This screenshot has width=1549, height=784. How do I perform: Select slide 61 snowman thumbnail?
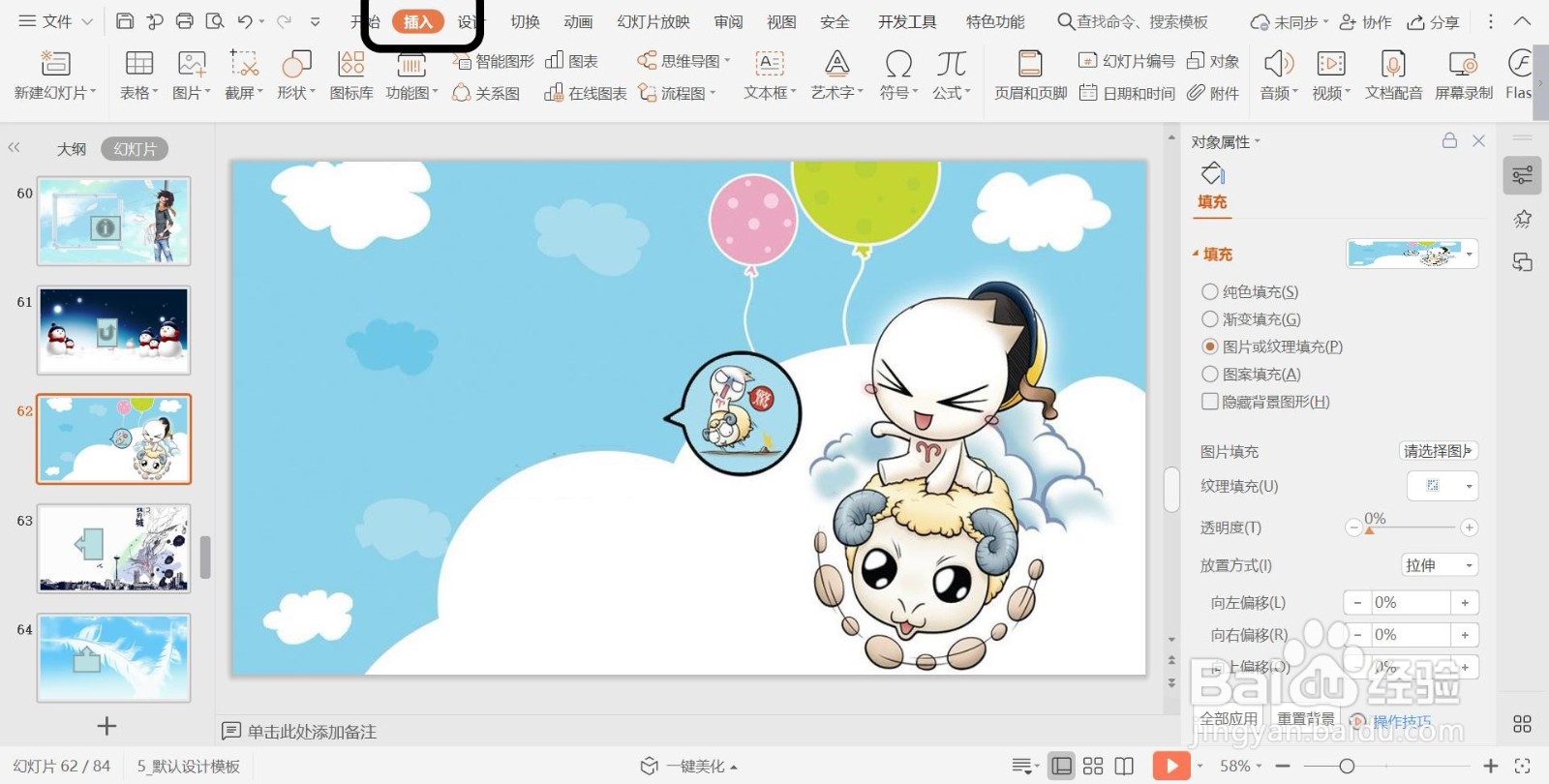coord(113,330)
